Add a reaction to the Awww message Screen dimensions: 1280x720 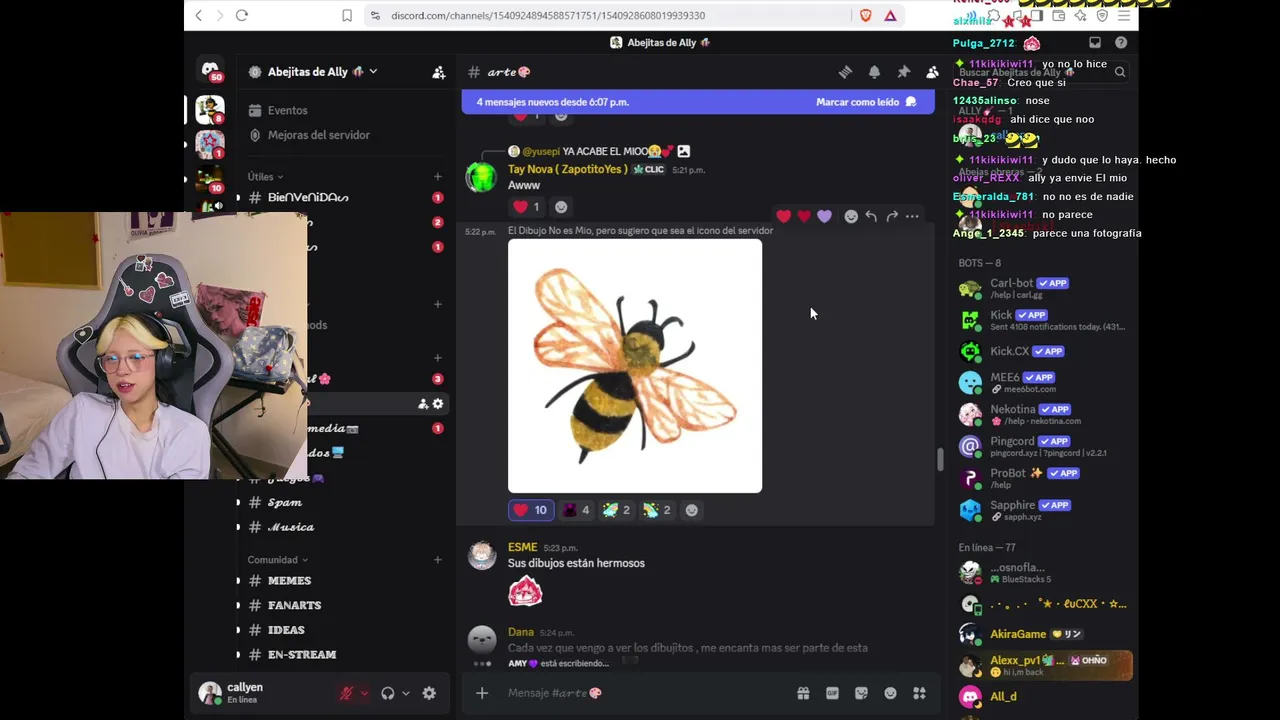561,207
